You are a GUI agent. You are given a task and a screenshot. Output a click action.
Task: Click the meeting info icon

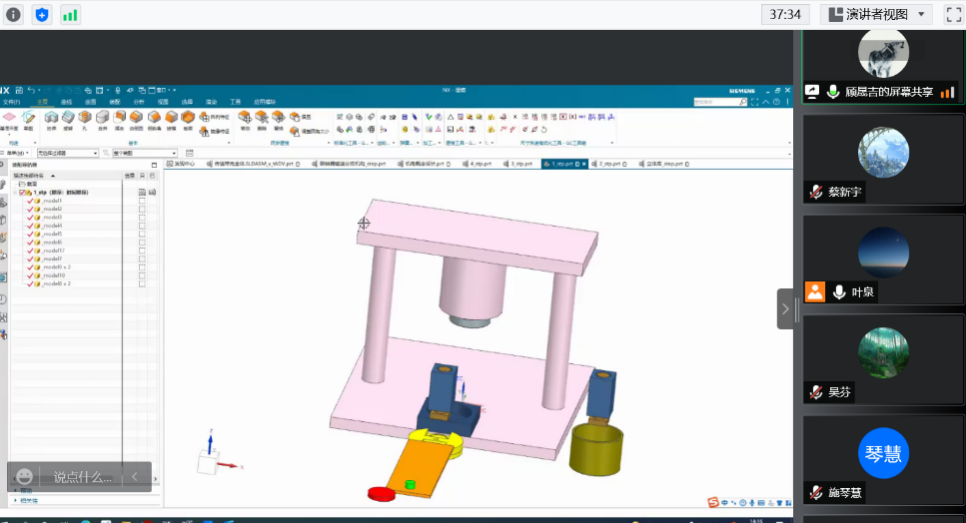(14, 14)
